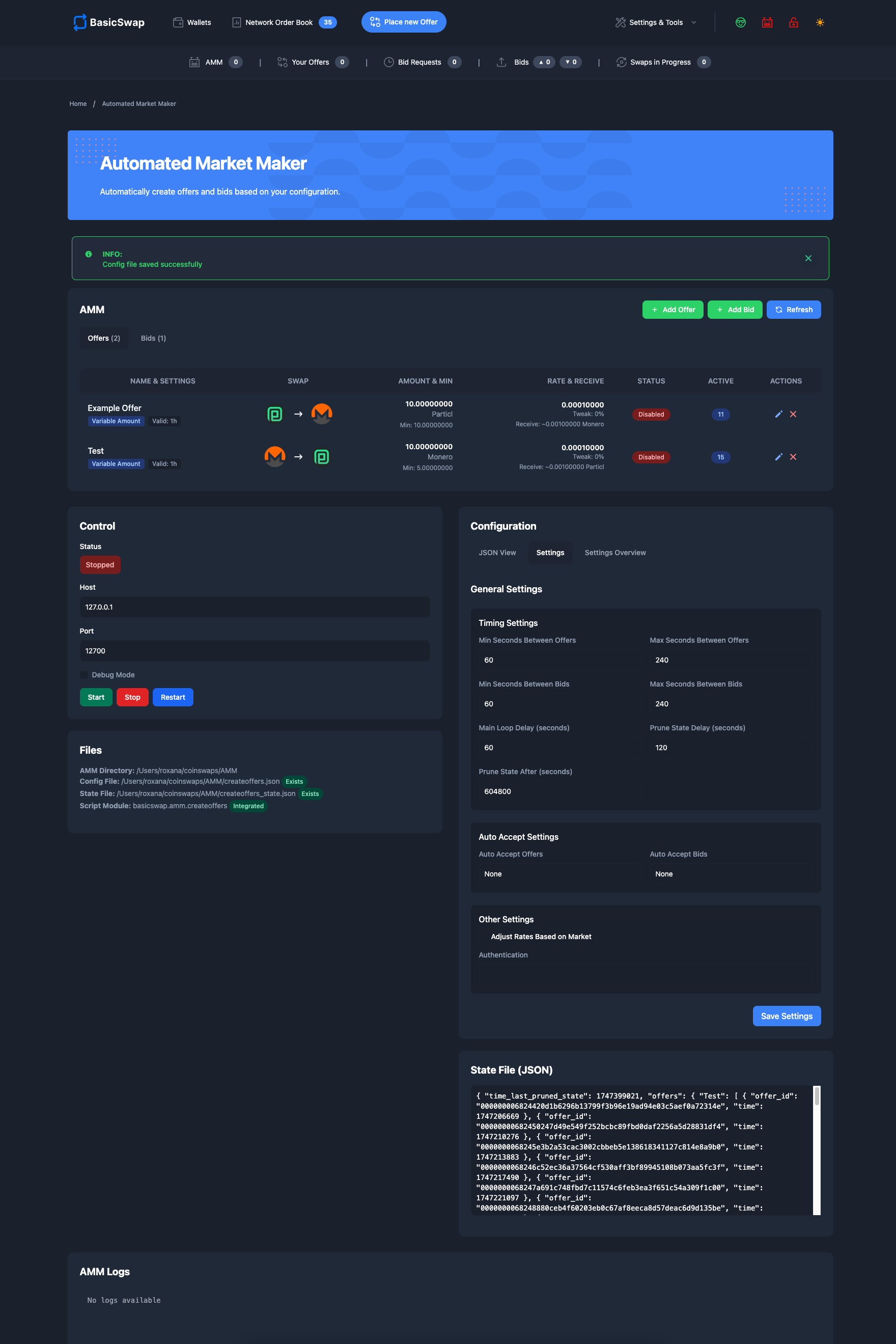The image size is (896, 1344).
Task: Click the Refresh button
Action: (793, 310)
